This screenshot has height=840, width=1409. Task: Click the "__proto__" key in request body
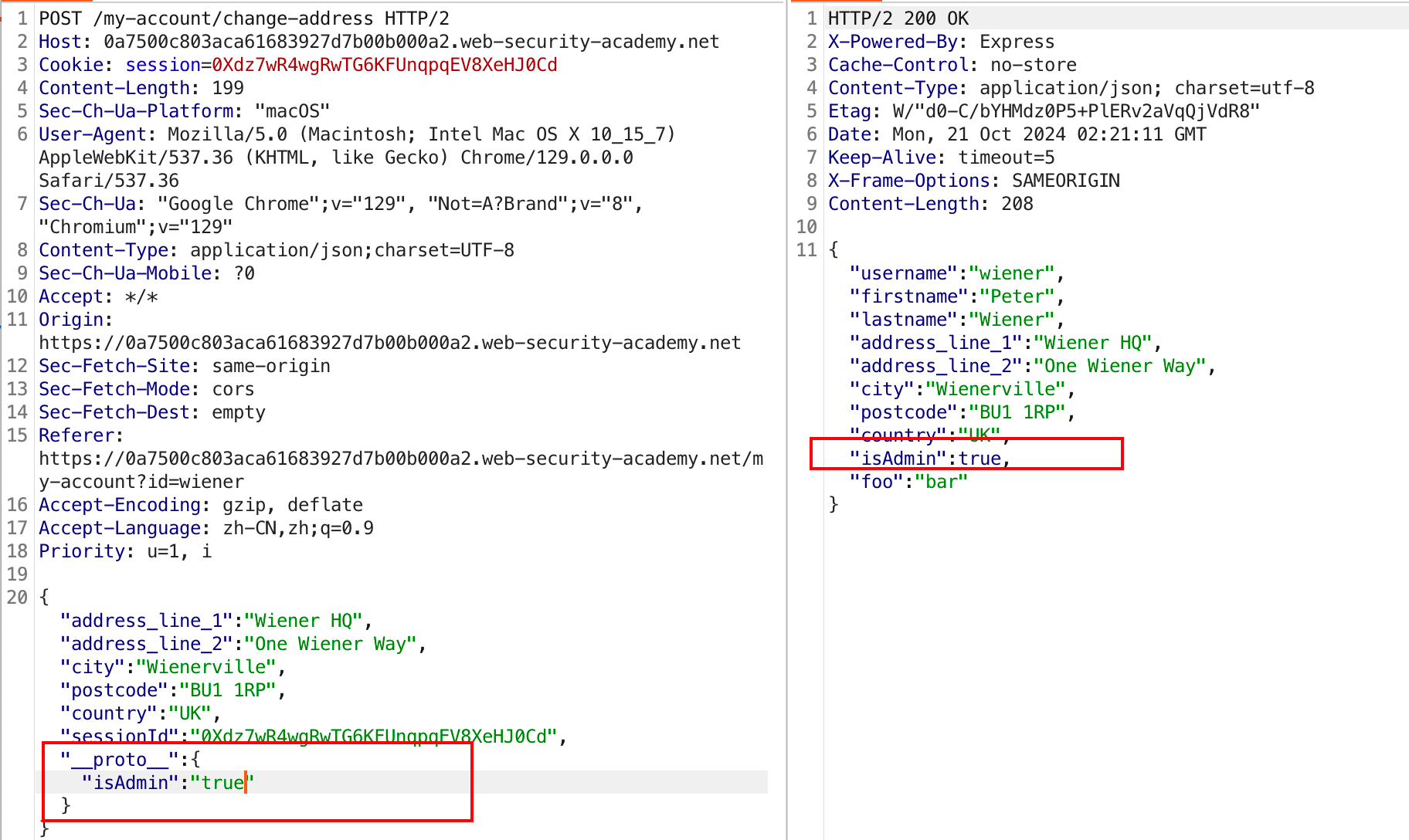tap(120, 760)
